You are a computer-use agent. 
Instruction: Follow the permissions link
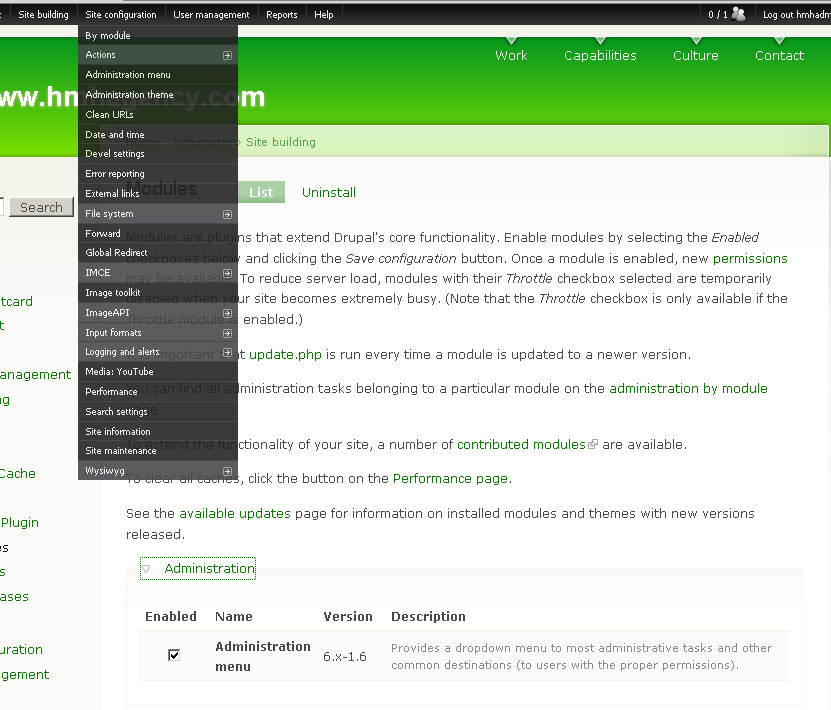coord(749,258)
